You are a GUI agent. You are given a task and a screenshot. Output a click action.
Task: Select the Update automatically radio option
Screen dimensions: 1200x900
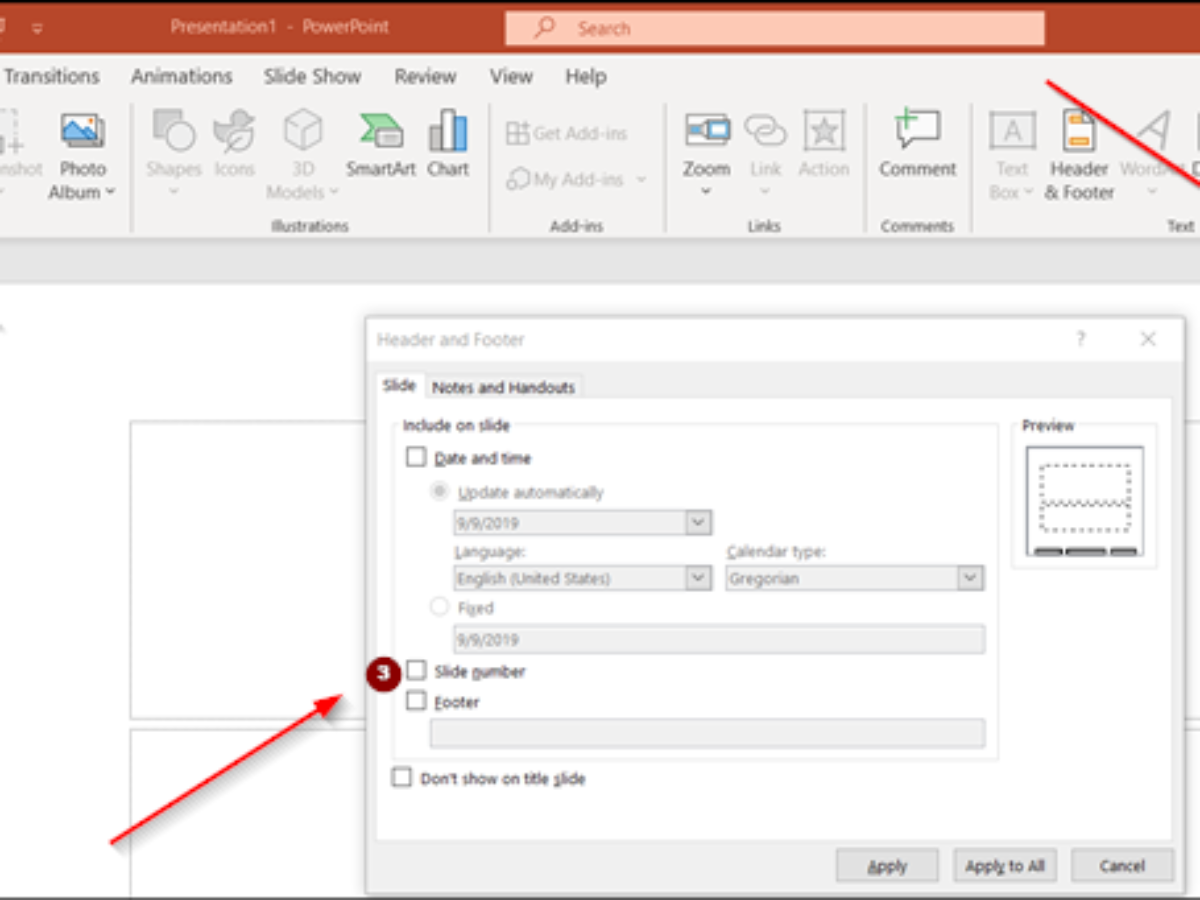click(439, 492)
